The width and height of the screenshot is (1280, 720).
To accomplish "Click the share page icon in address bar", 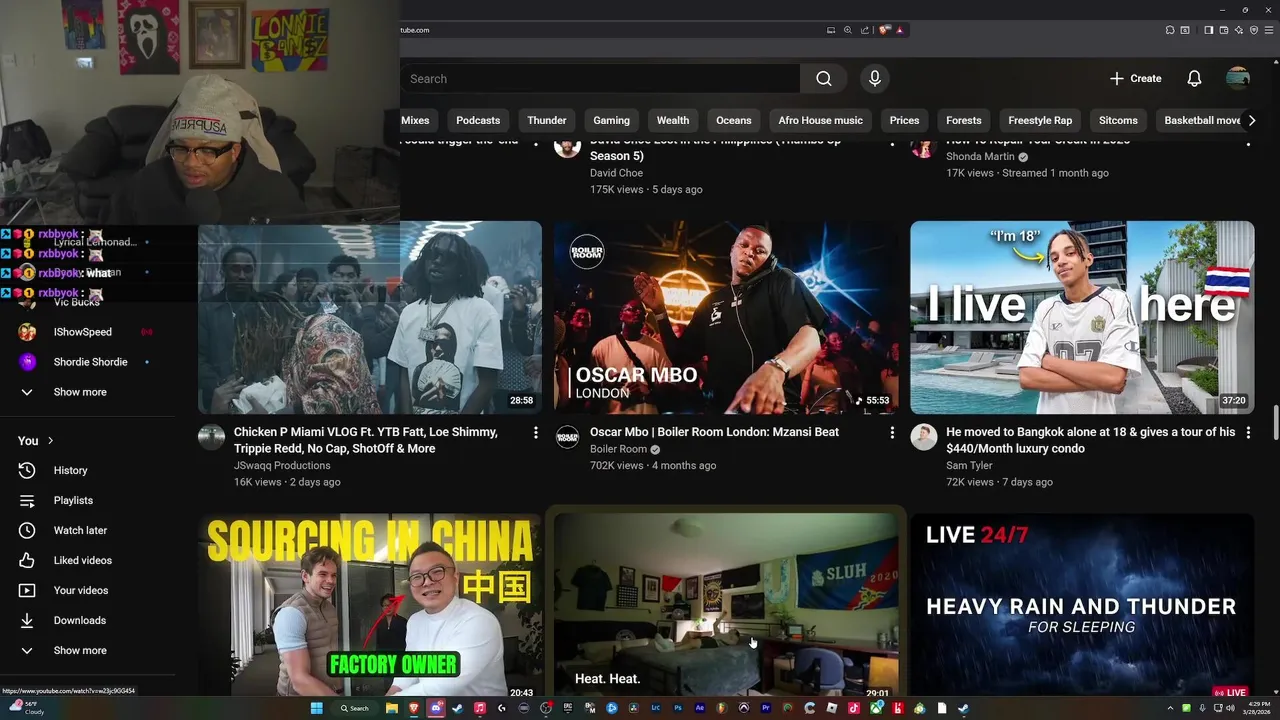I will pyautogui.click(x=865, y=30).
